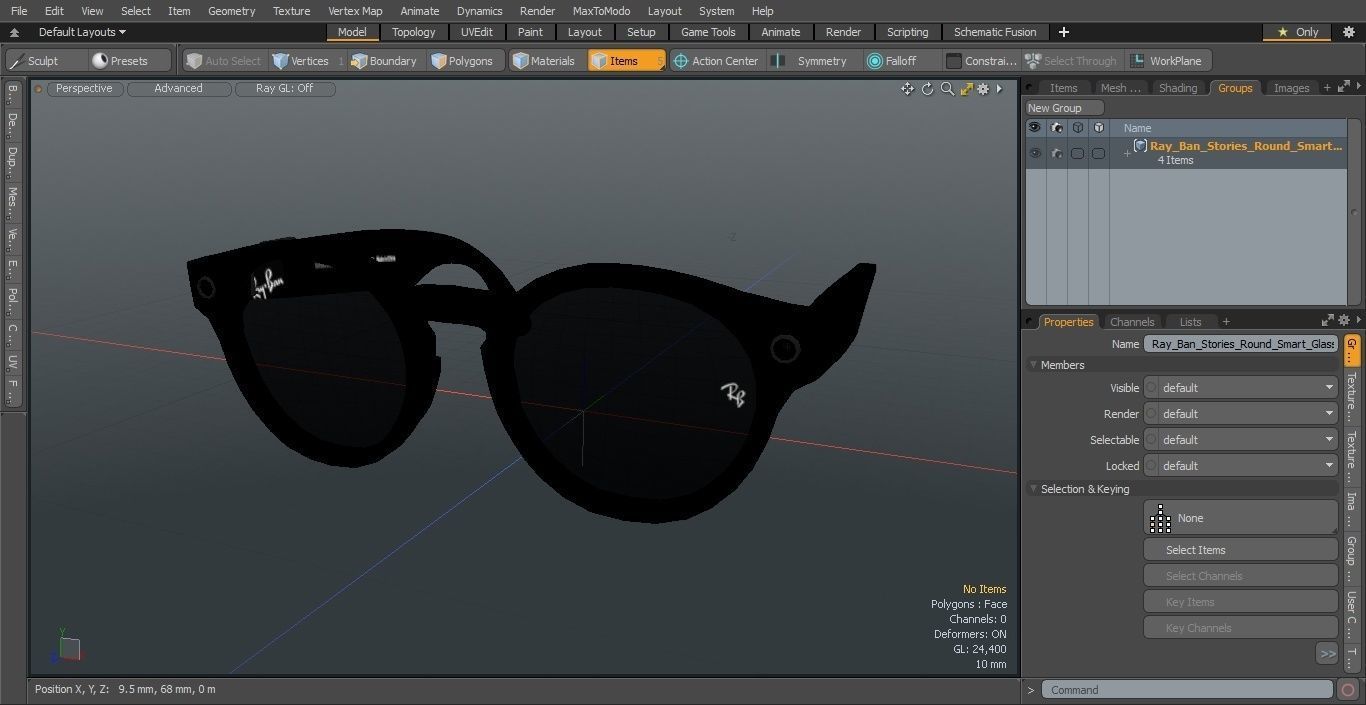Open the Selectable dropdown
This screenshot has width=1366, height=705.
[1240, 440]
